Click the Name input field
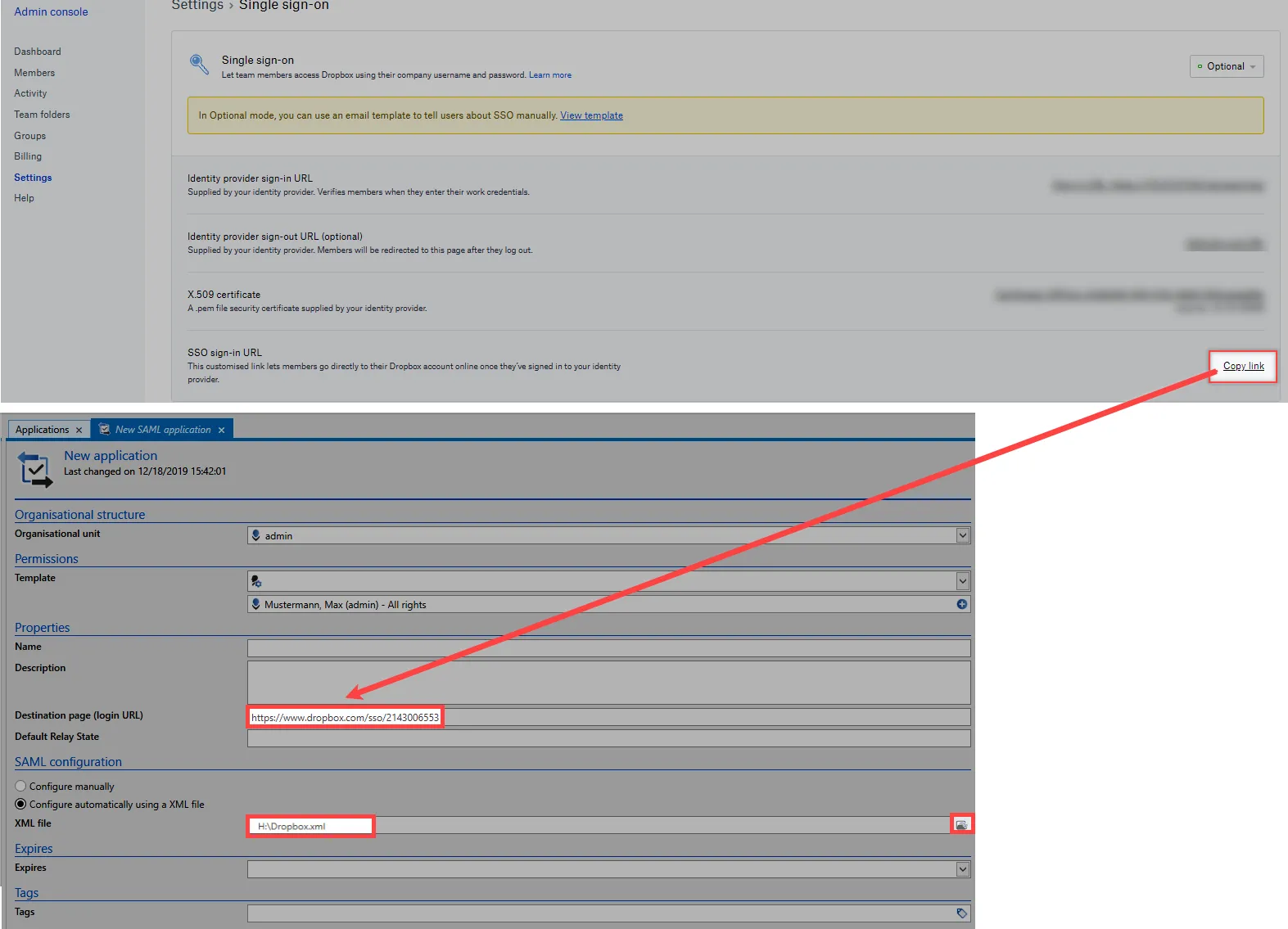Image resolution: width=1288 pixels, height=929 pixels. tap(608, 648)
